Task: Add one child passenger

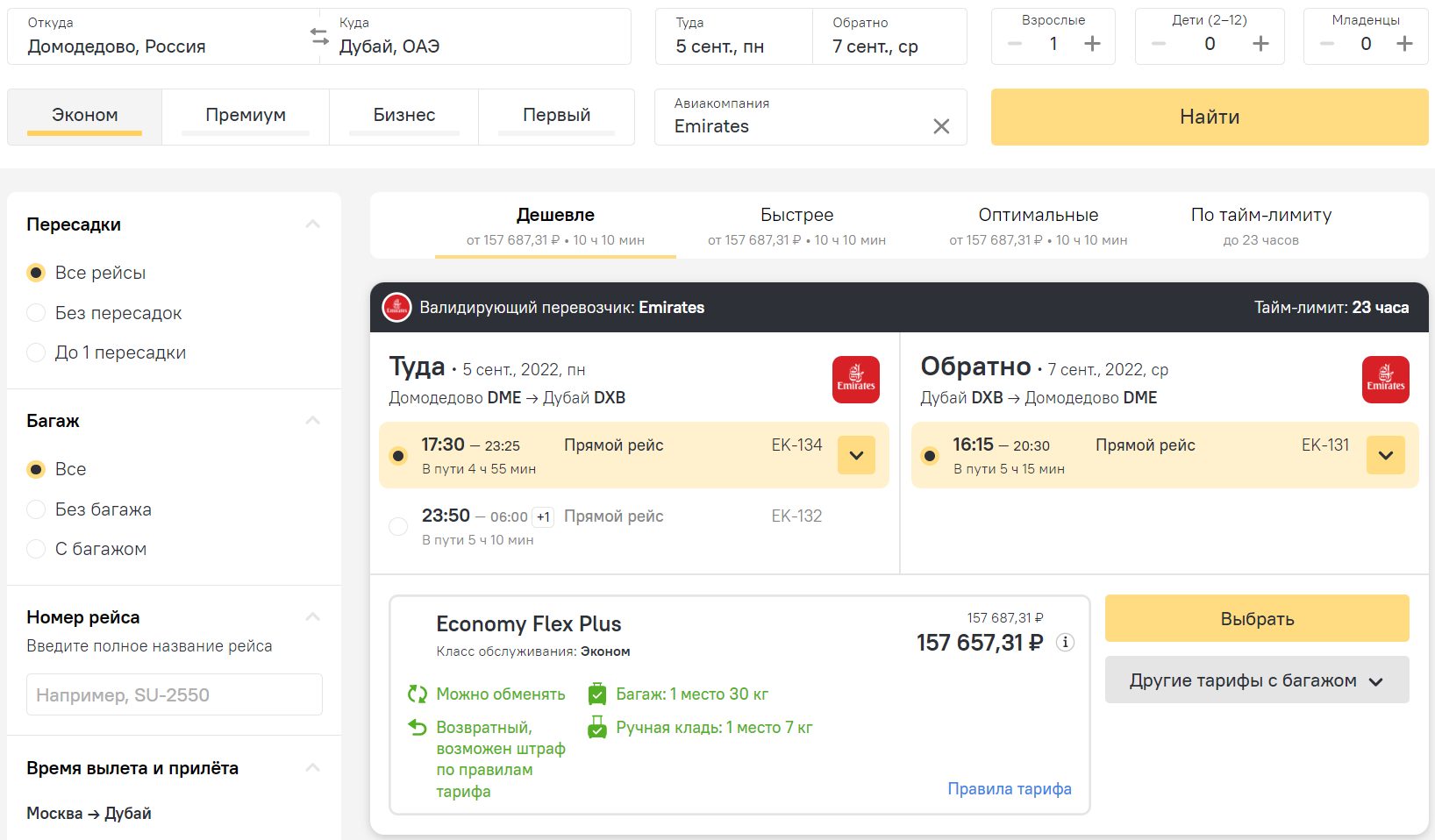Action: click(x=1260, y=44)
